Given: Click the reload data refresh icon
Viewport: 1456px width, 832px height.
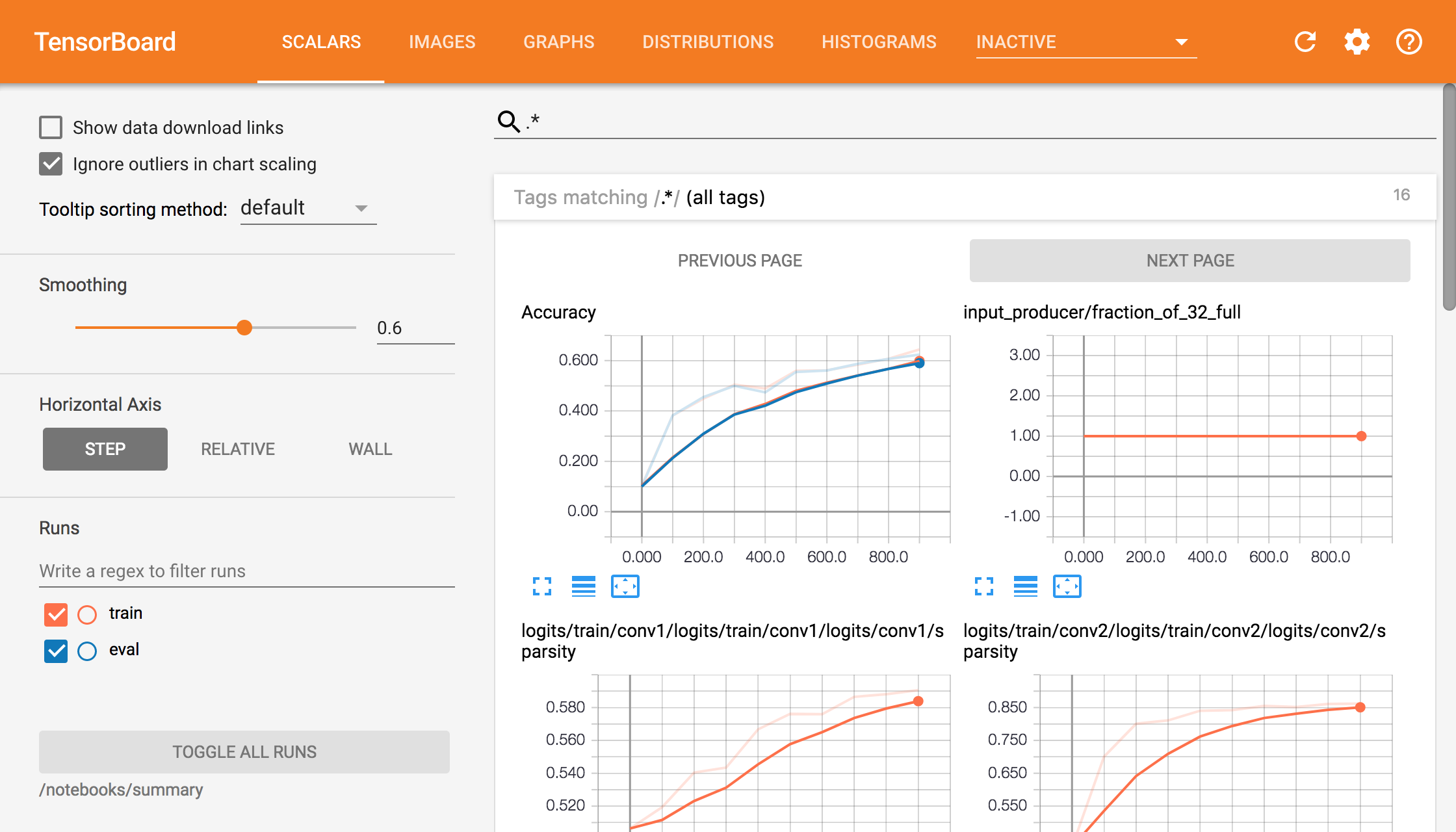Looking at the screenshot, I should (x=1305, y=42).
